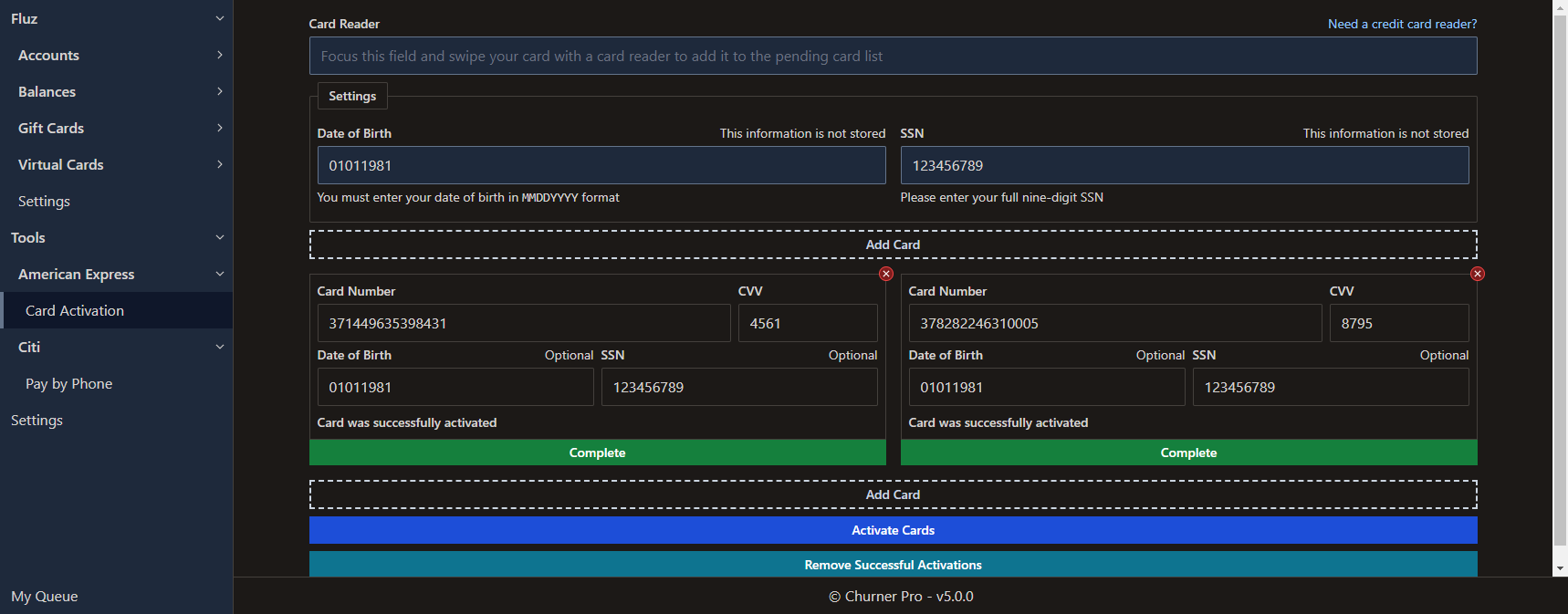Image resolution: width=1568 pixels, height=614 pixels.
Task: Open My Queue at sidebar bottom
Action: click(45, 596)
